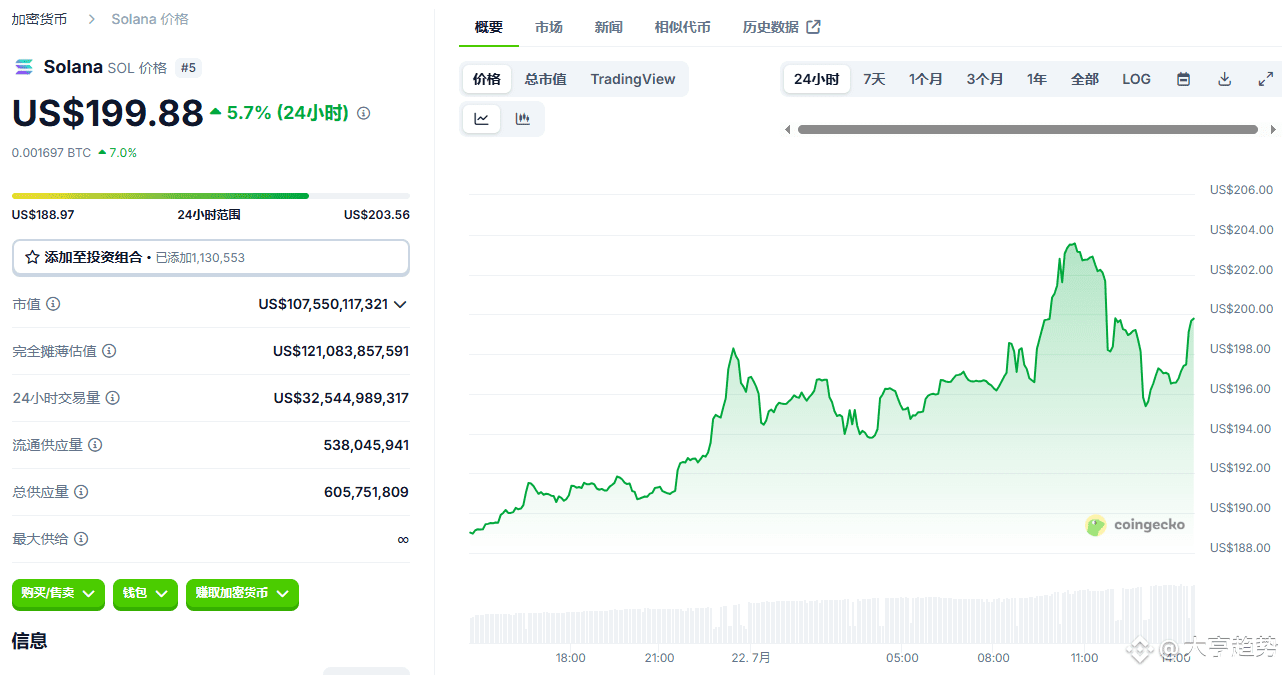The image size is (1287, 675).
Task: Open the 购买/售卖 dropdown
Action: click(x=58, y=594)
